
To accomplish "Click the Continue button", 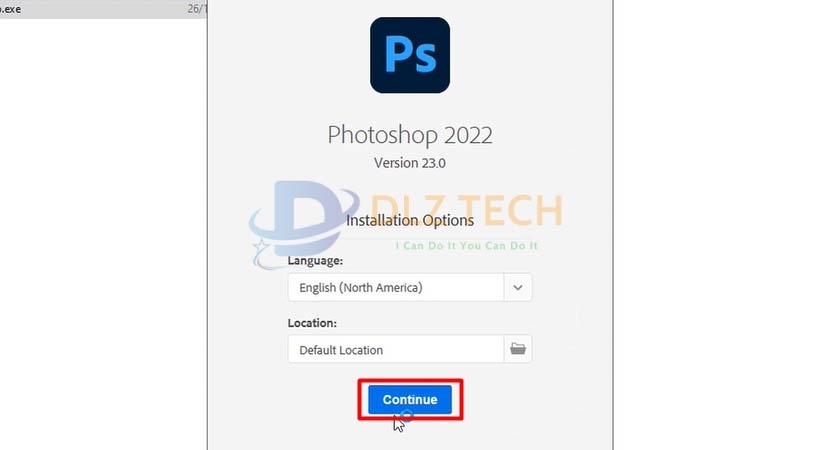I will pos(409,399).
